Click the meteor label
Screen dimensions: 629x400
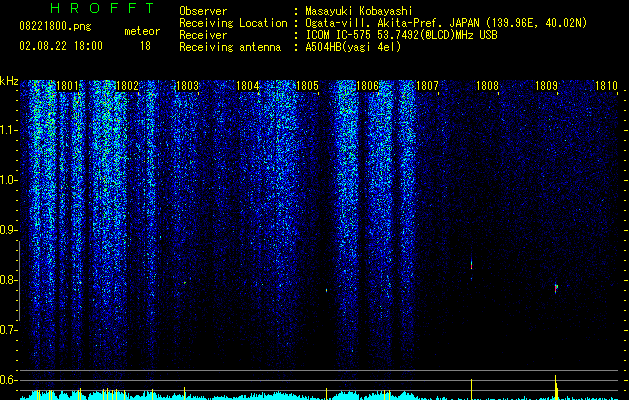[142, 31]
